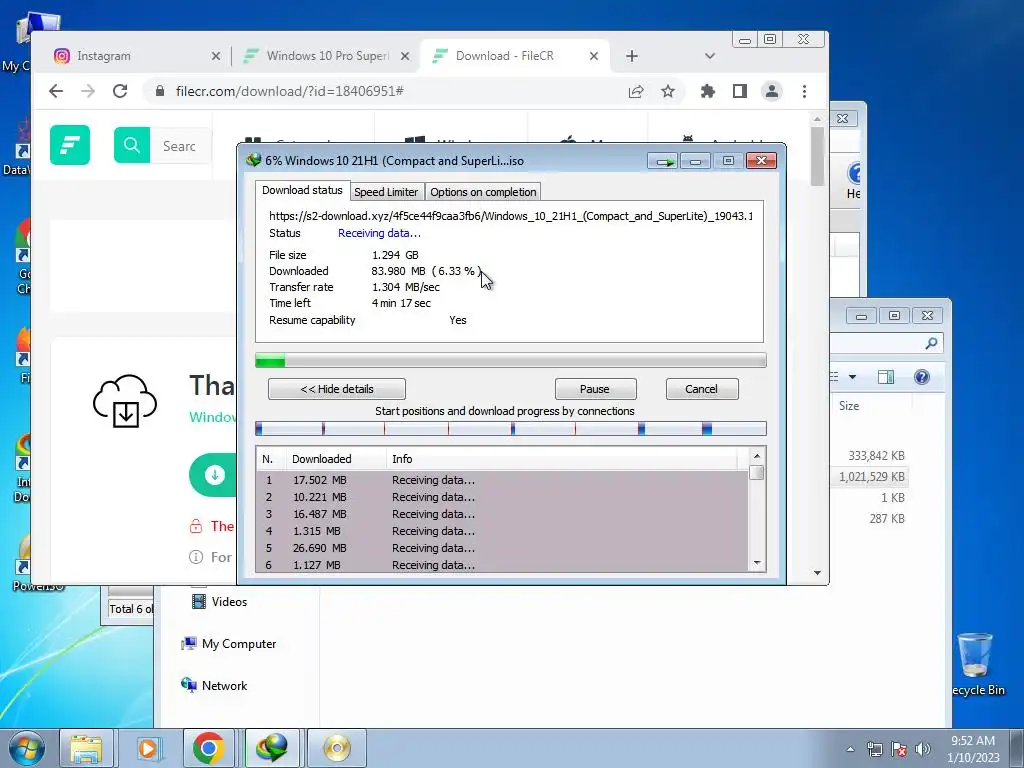Click the Size column header in Explorer
Viewport: 1024px width, 768px height.
[x=849, y=406]
